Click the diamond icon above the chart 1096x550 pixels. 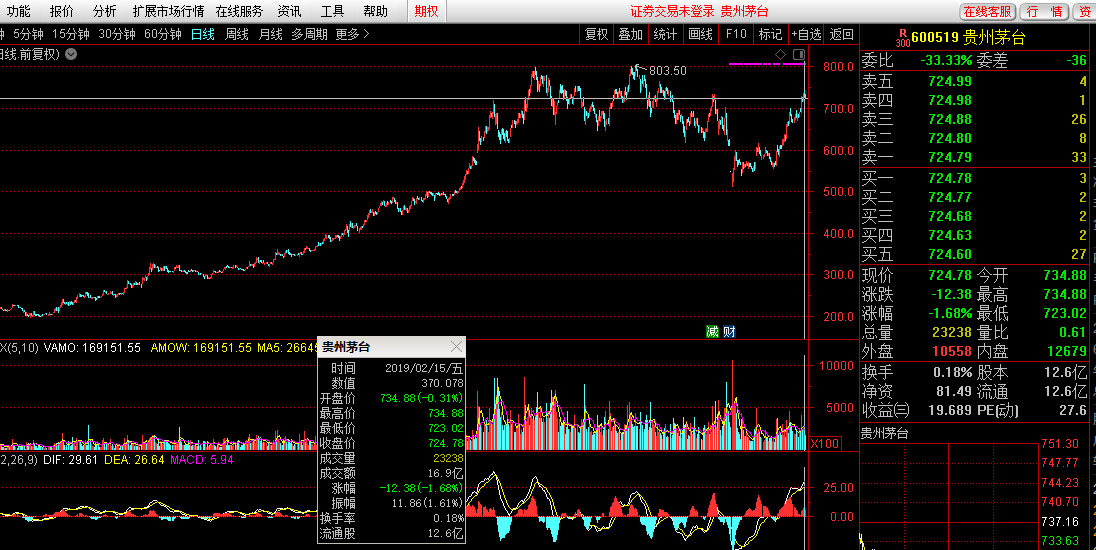coord(781,54)
